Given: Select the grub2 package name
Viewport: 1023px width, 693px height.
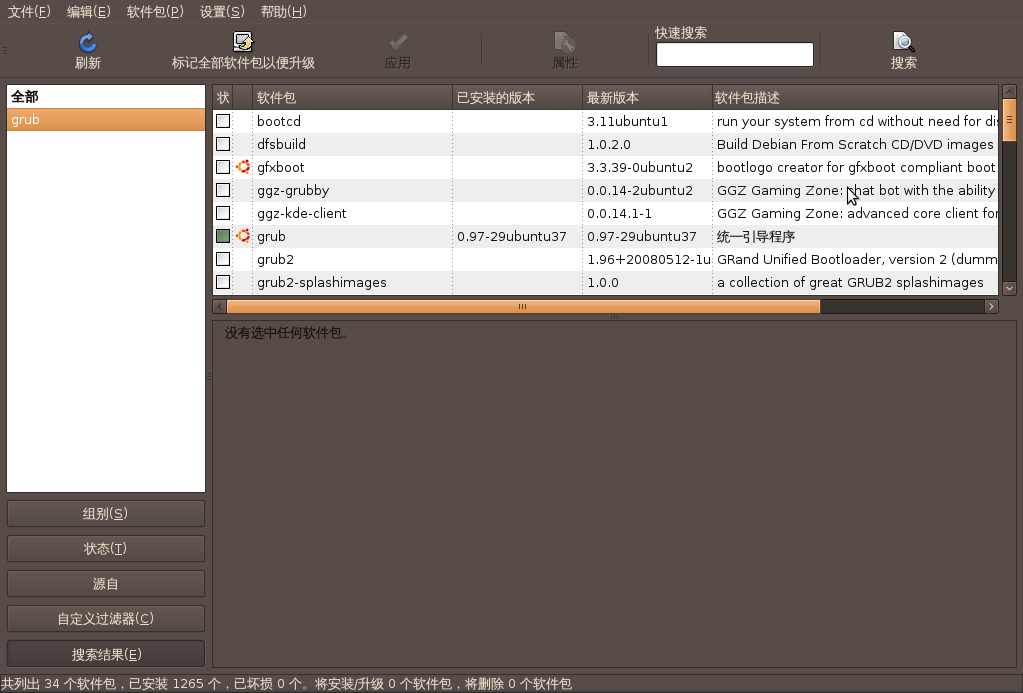Looking at the screenshot, I should [x=275, y=260].
